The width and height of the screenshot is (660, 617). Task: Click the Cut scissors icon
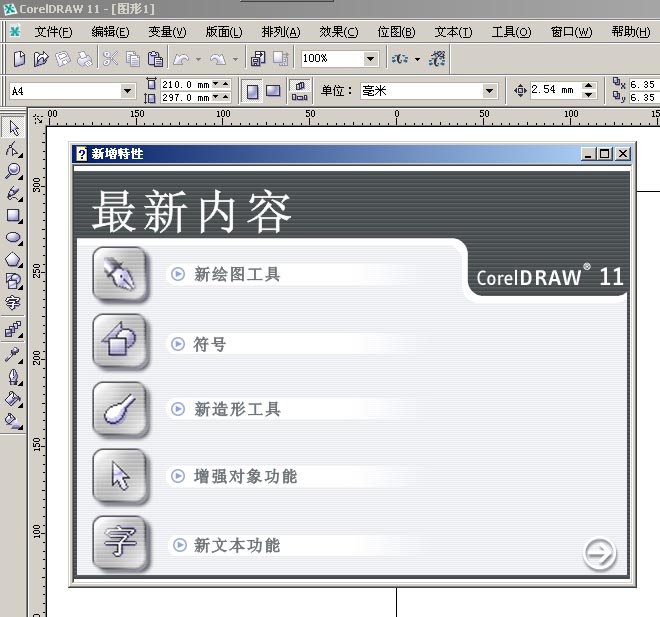click(x=110, y=59)
